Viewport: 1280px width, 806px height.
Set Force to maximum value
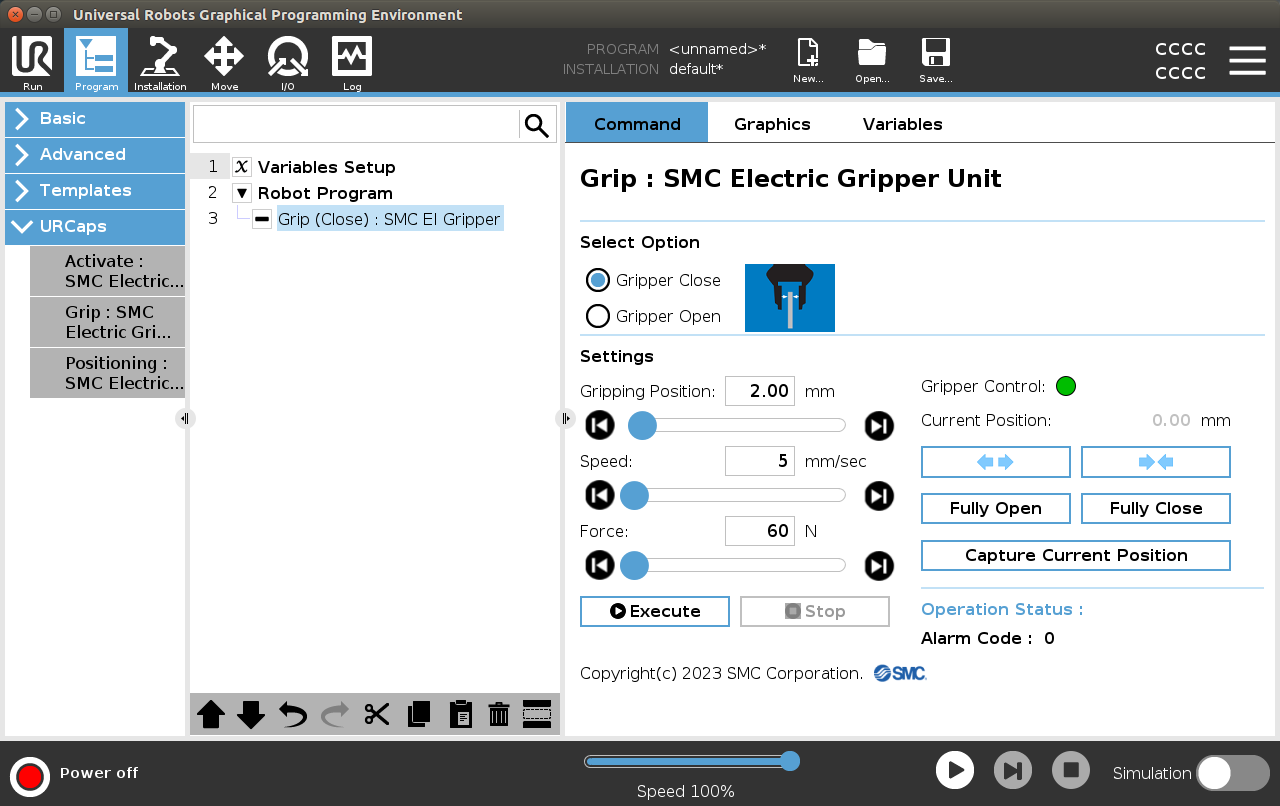(x=879, y=566)
